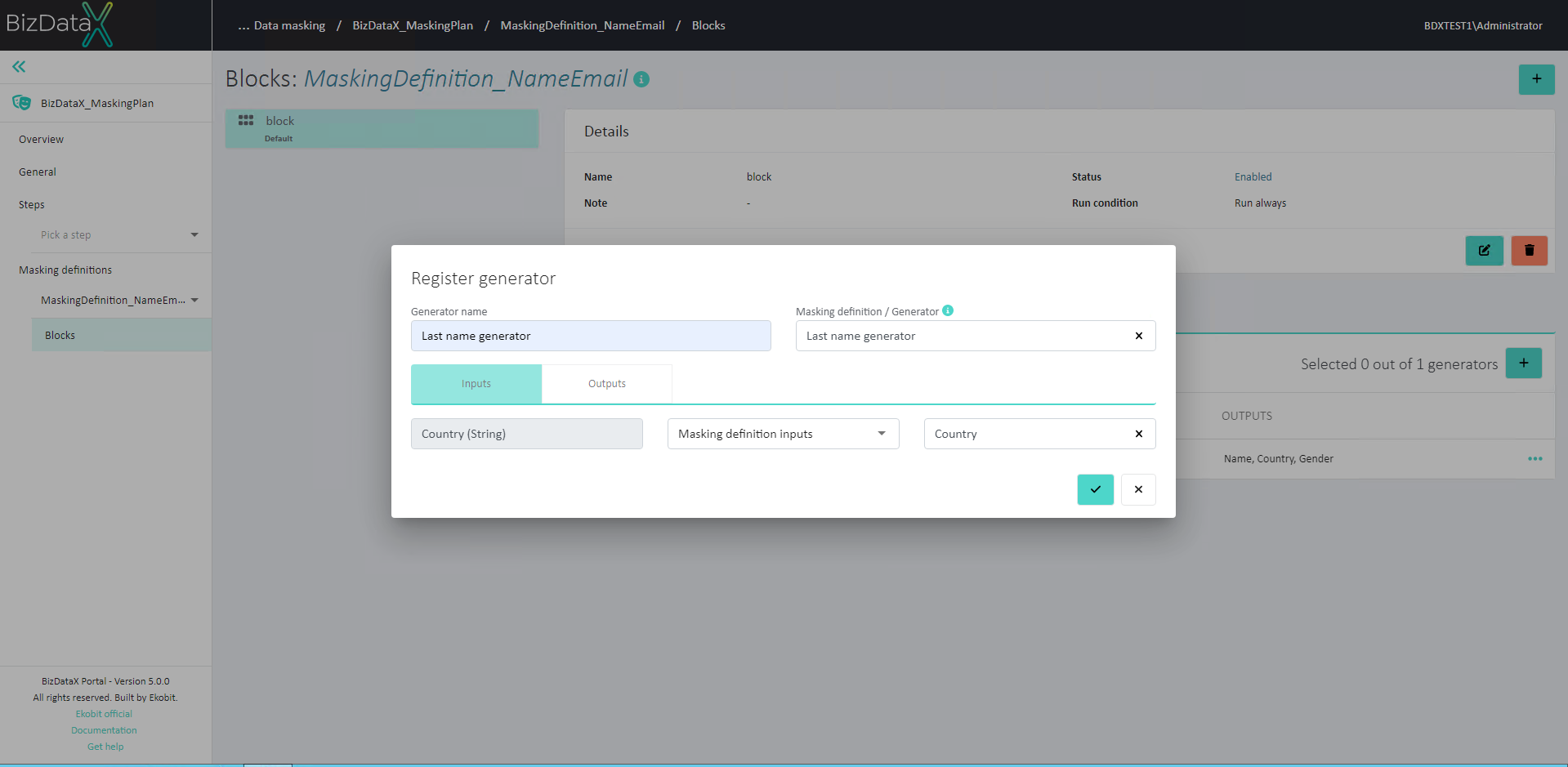Viewport: 1568px width, 767px height.
Task: Click the info icon next to Masking definition / Generator
Action: point(948,310)
